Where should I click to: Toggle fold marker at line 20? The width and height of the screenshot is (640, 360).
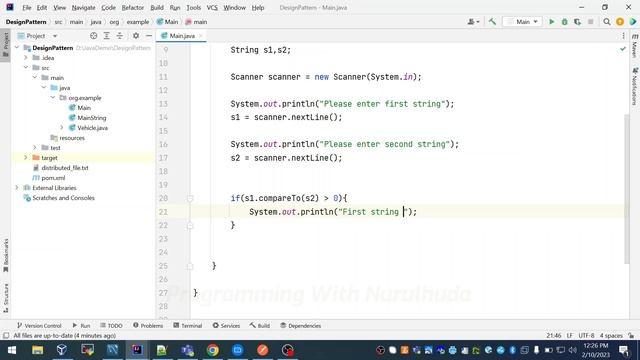[190, 198]
